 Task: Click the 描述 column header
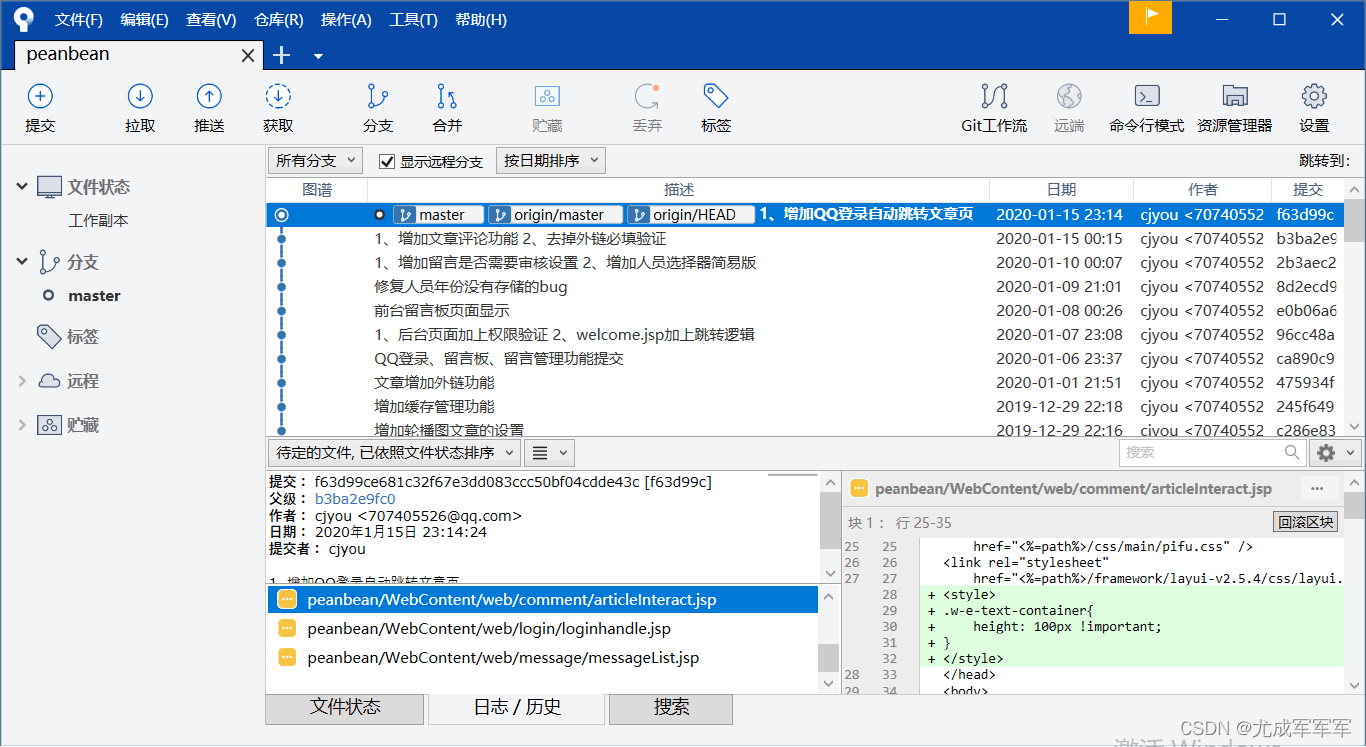tap(679, 190)
